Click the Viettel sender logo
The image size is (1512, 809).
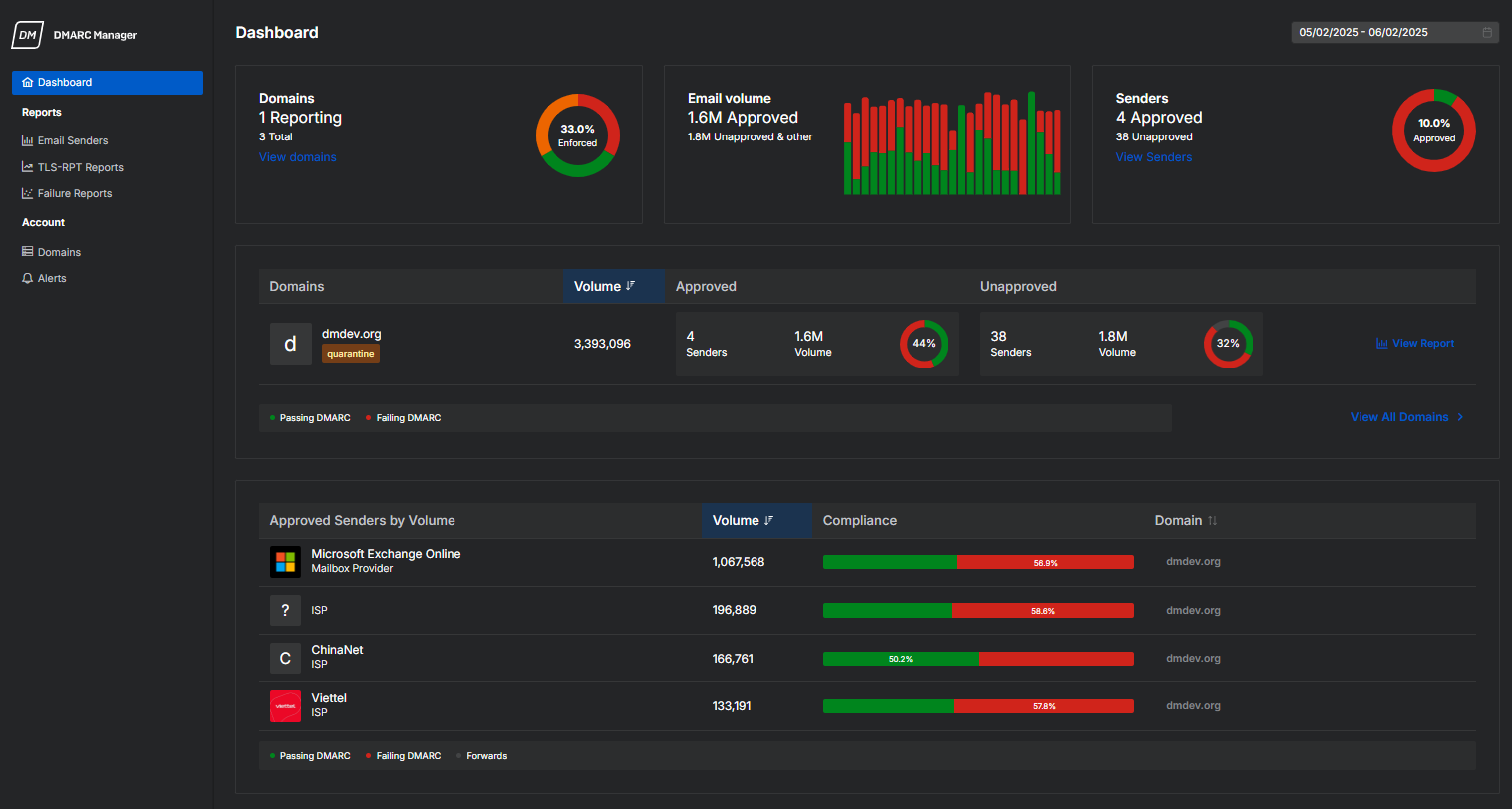[x=285, y=705]
